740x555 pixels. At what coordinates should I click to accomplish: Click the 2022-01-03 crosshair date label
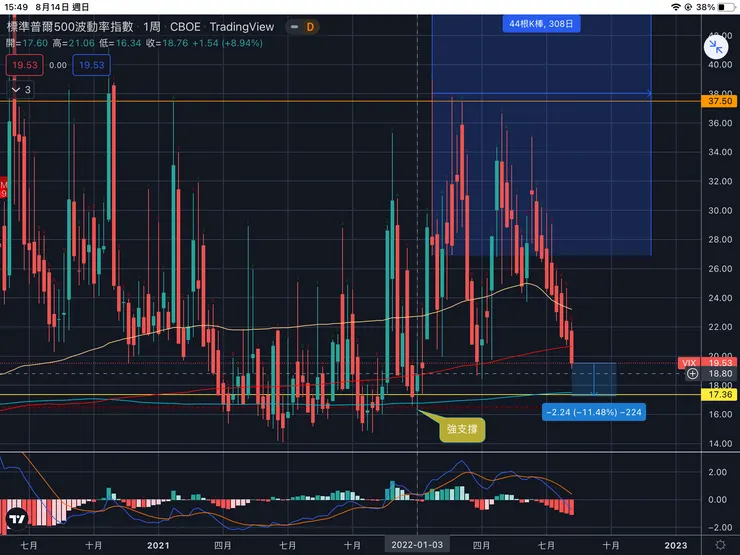click(417, 545)
